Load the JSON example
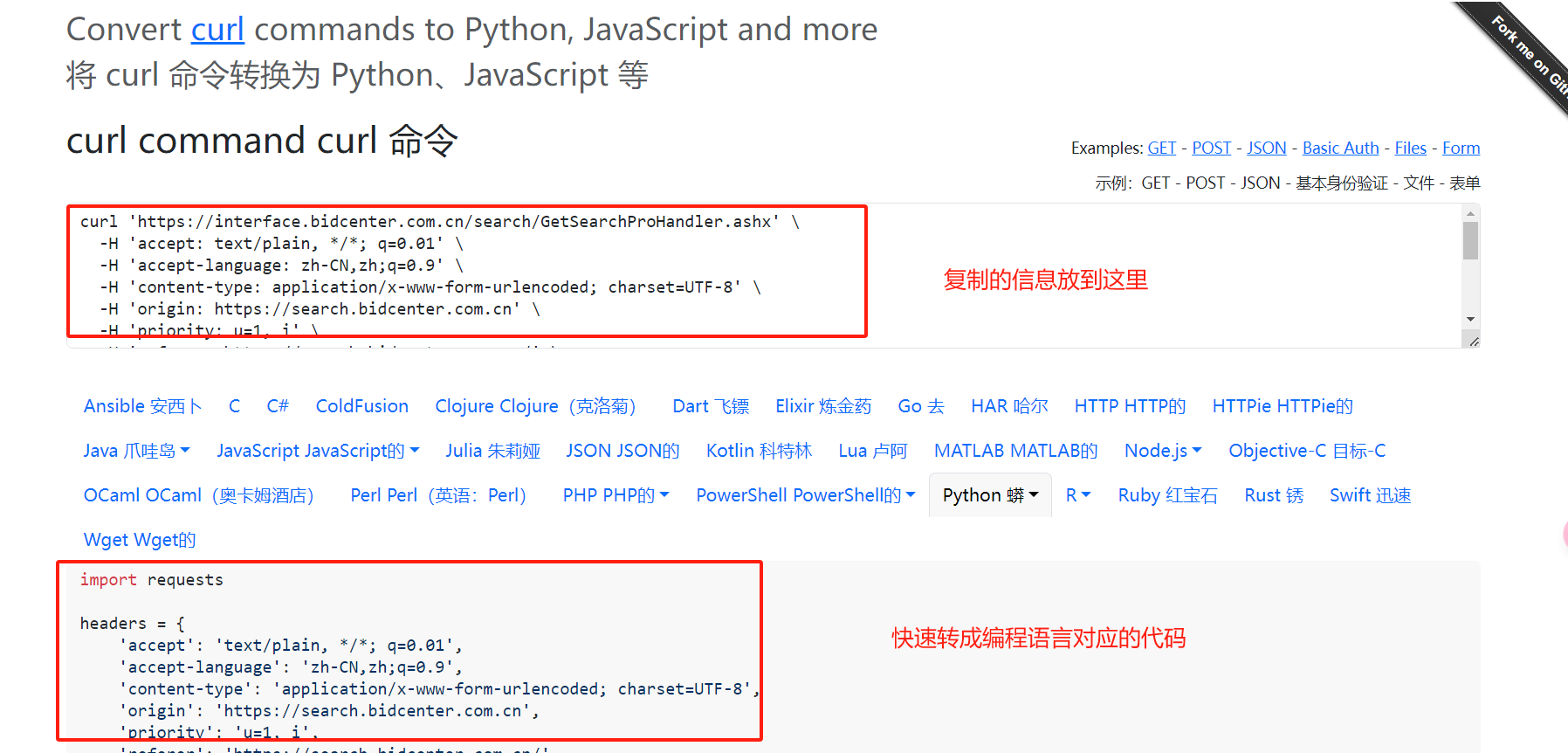Screen dimensions: 1568x753 click(1267, 149)
